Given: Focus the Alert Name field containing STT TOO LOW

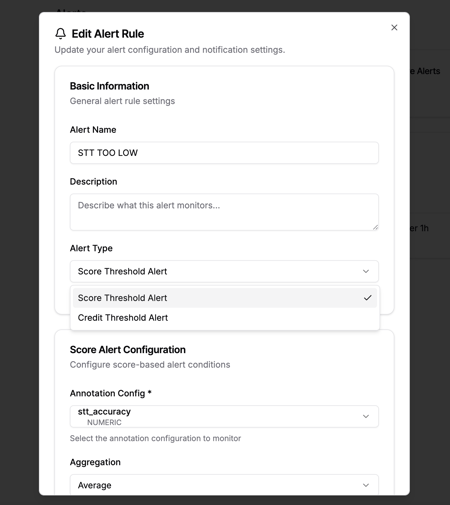Looking at the screenshot, I should click(x=224, y=153).
